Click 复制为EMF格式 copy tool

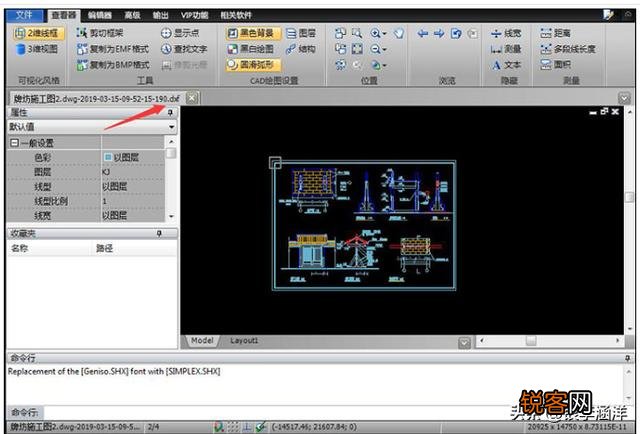[113, 49]
